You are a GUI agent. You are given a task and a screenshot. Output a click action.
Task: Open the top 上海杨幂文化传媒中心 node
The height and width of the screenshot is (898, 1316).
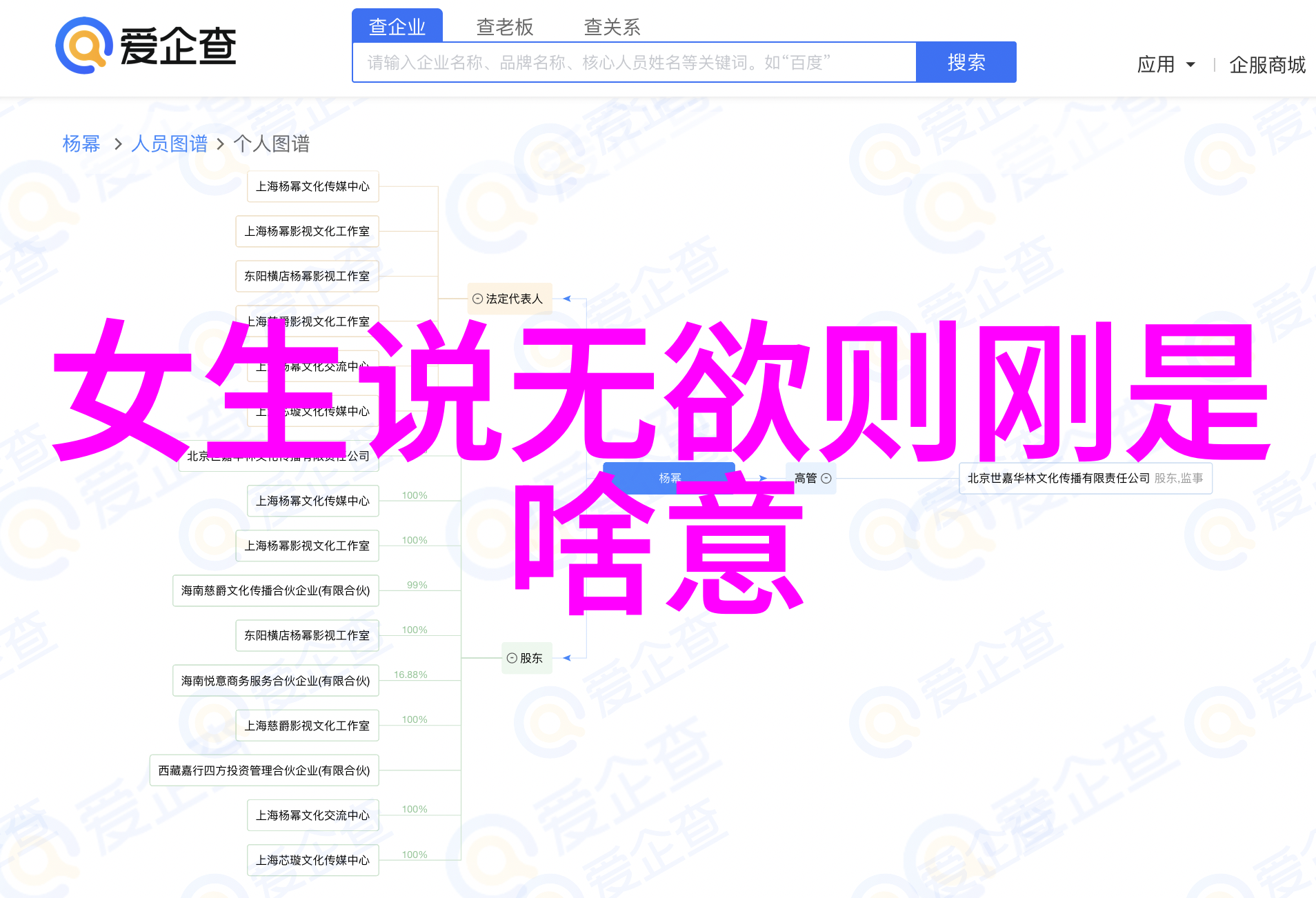313,186
